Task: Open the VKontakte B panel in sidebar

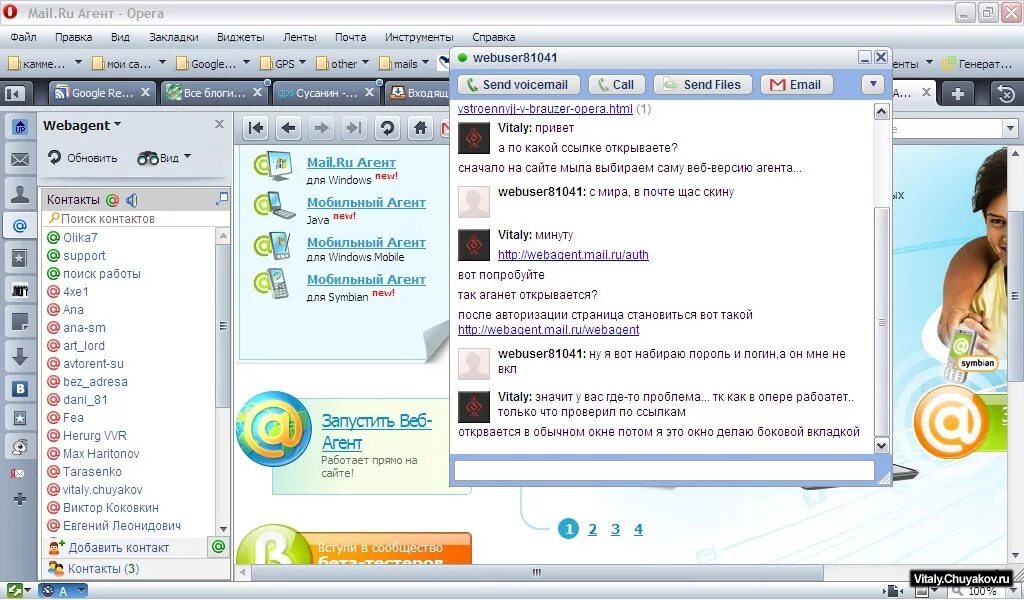Action: [20, 389]
